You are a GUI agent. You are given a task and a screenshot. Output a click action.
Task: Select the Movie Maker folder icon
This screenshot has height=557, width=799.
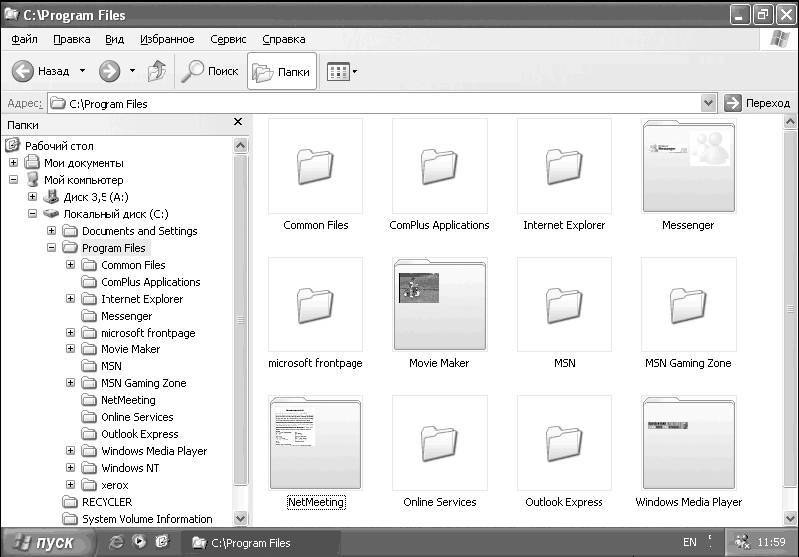tap(439, 304)
